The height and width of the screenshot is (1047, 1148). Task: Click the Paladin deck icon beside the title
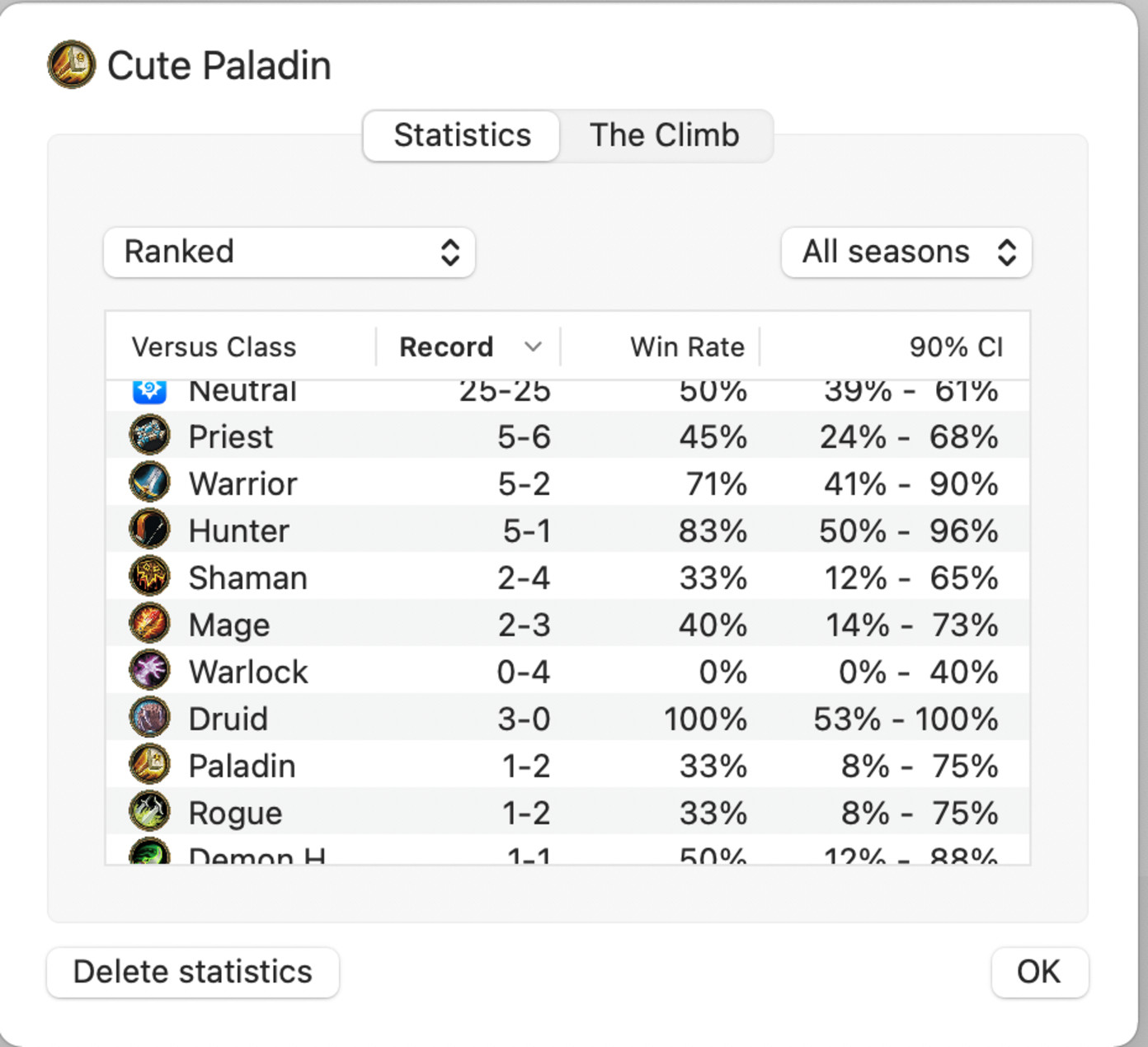[72, 64]
